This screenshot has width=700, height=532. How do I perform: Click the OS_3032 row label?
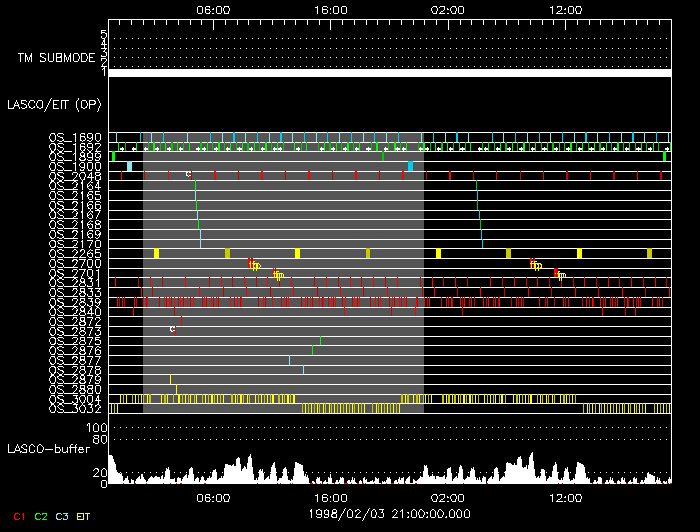(x=75, y=409)
